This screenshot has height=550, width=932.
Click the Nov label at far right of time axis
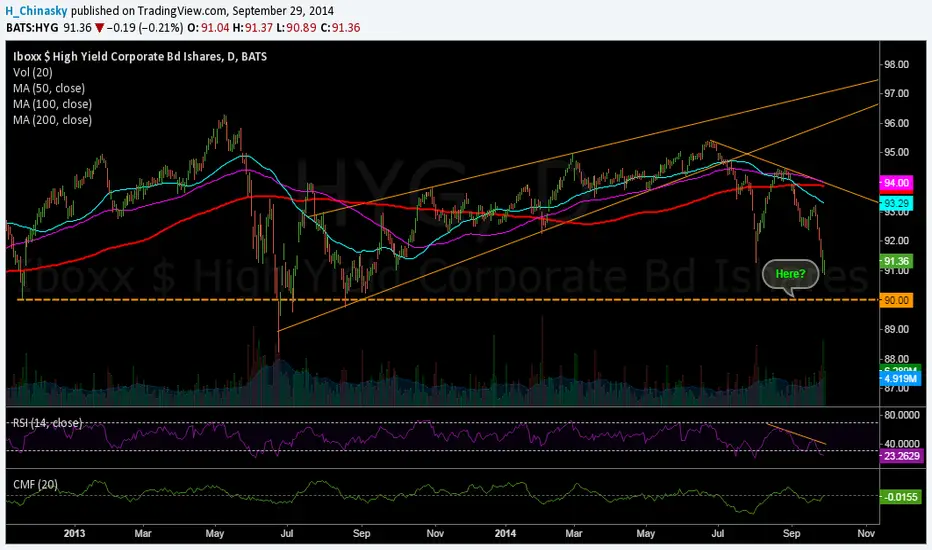click(866, 533)
